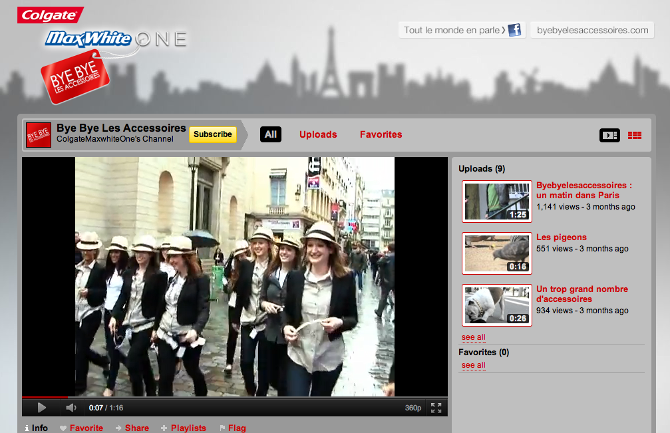Open Bye Bye Les Accessoires channel title
The width and height of the screenshot is (670, 433).
click(121, 128)
